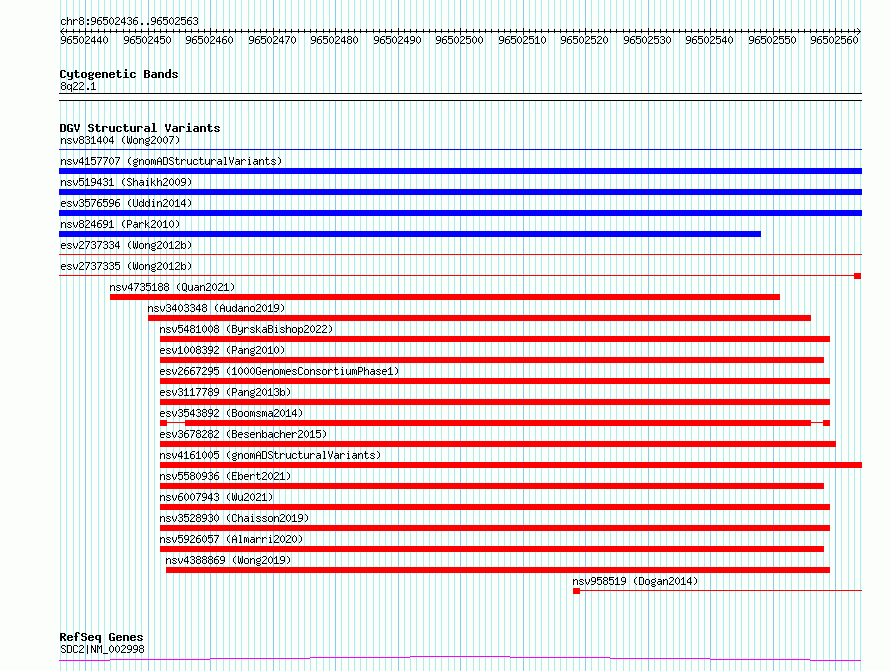Click the esv1008392 (Pang2010) label

(x=222, y=350)
